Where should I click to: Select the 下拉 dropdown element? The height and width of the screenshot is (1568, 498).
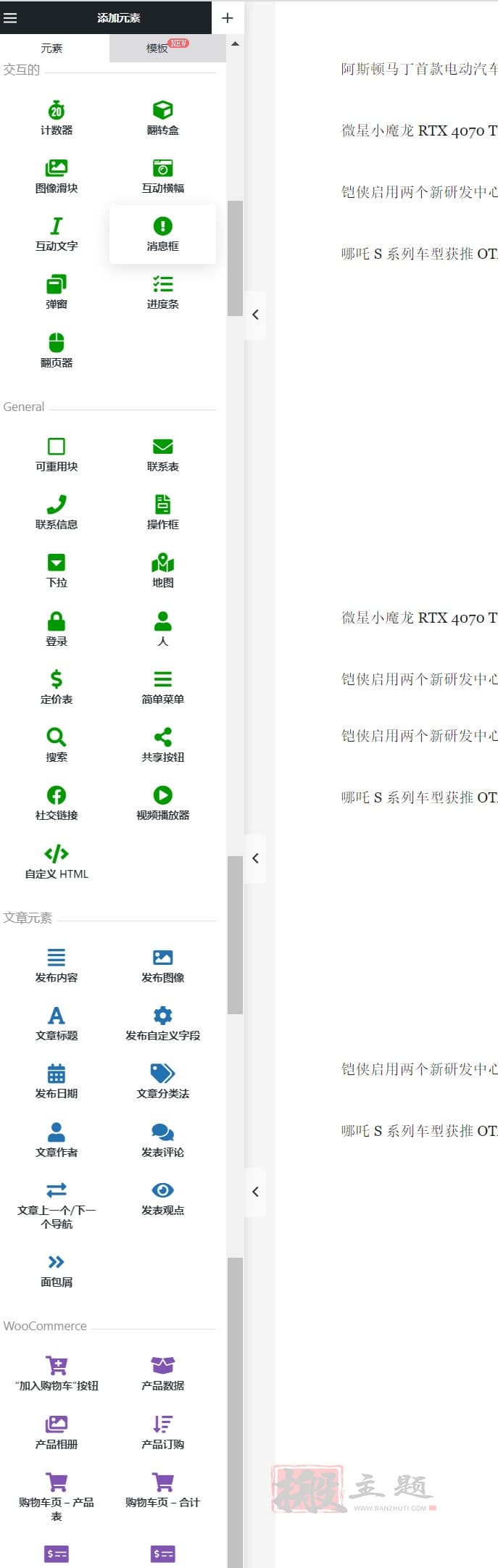(x=57, y=571)
